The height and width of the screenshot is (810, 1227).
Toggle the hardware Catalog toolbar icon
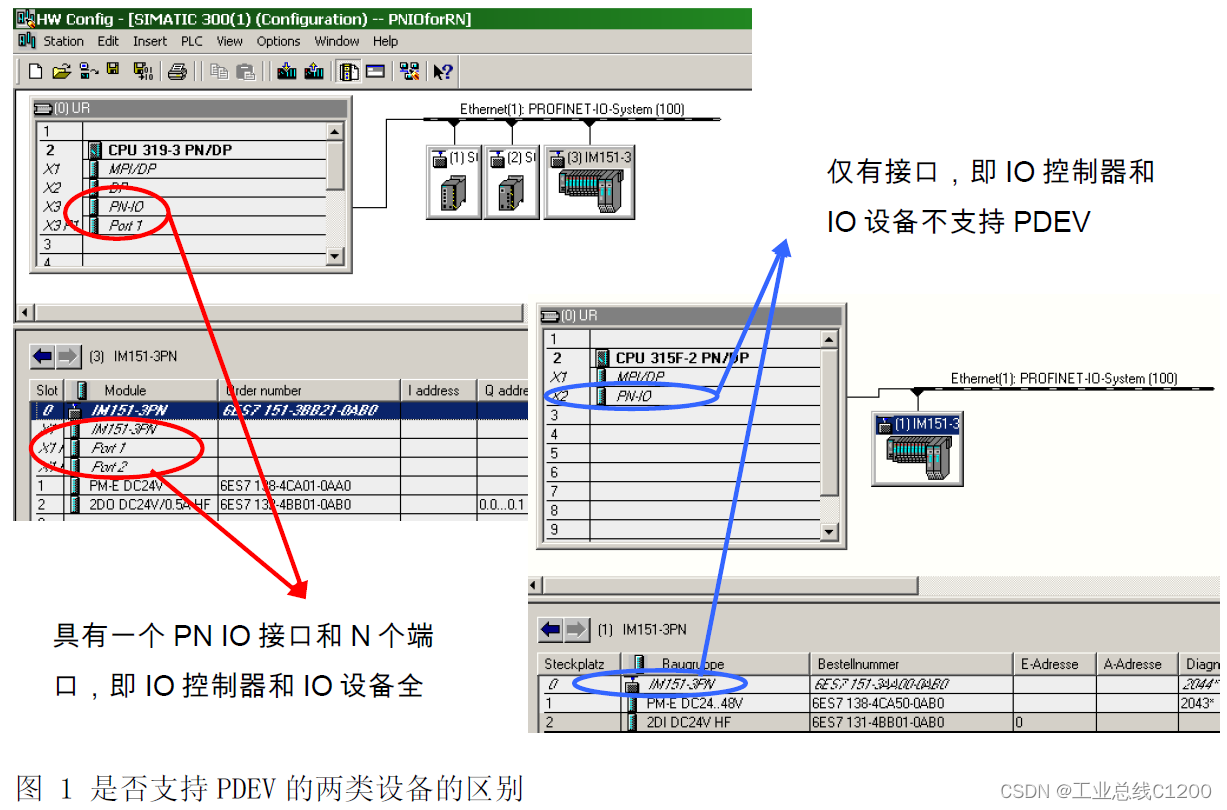coord(349,71)
